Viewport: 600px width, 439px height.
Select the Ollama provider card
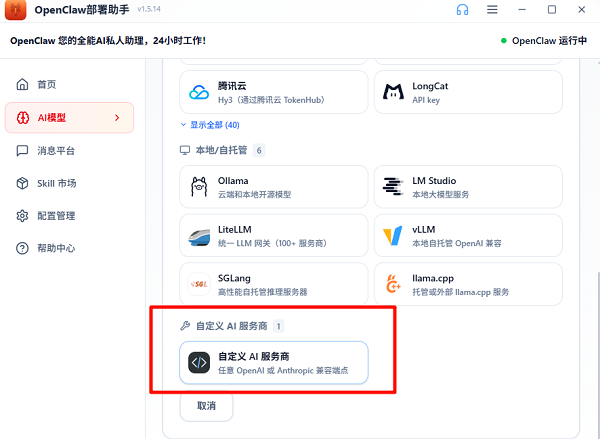coord(274,187)
